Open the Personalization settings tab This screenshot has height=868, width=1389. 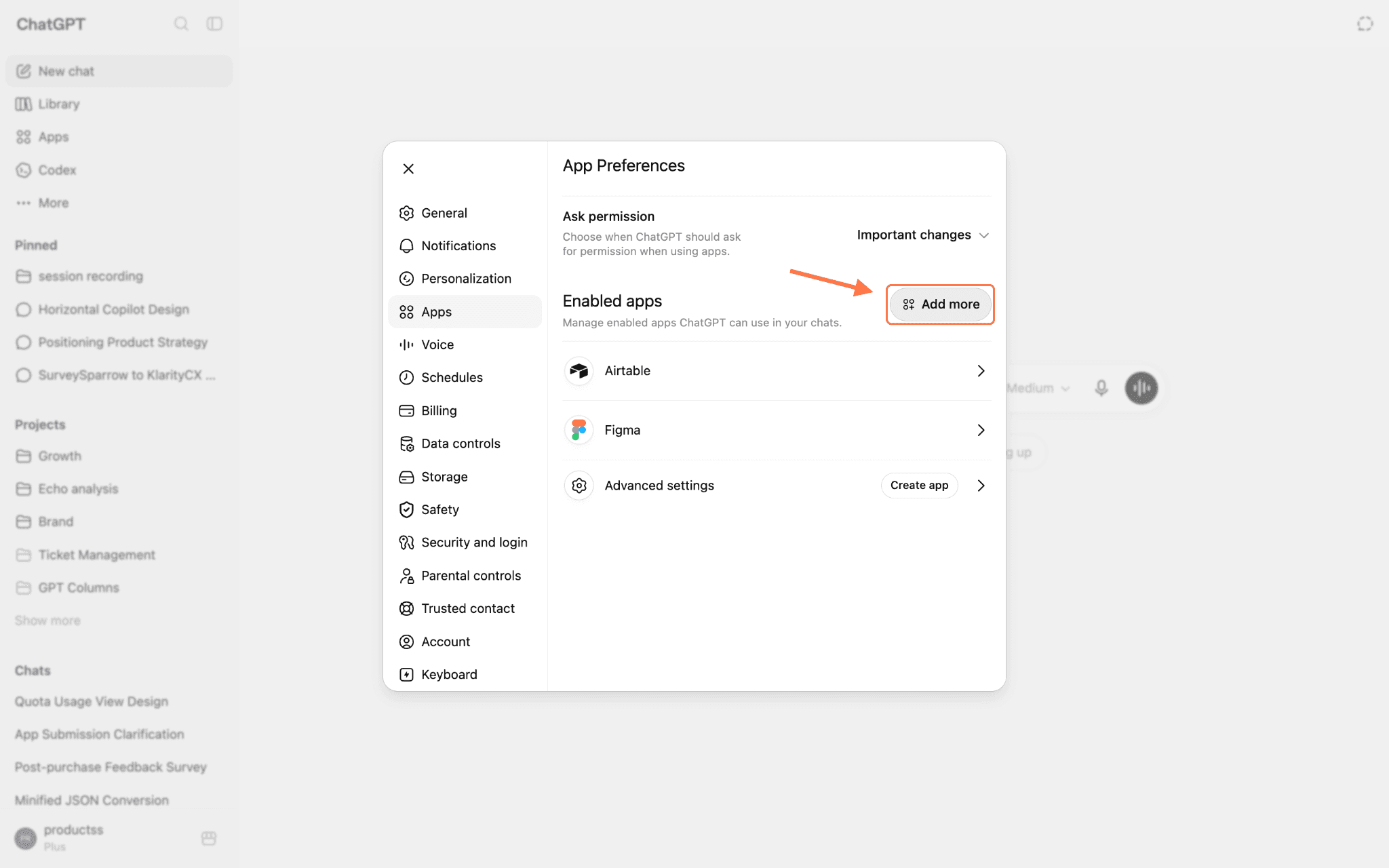point(465,279)
